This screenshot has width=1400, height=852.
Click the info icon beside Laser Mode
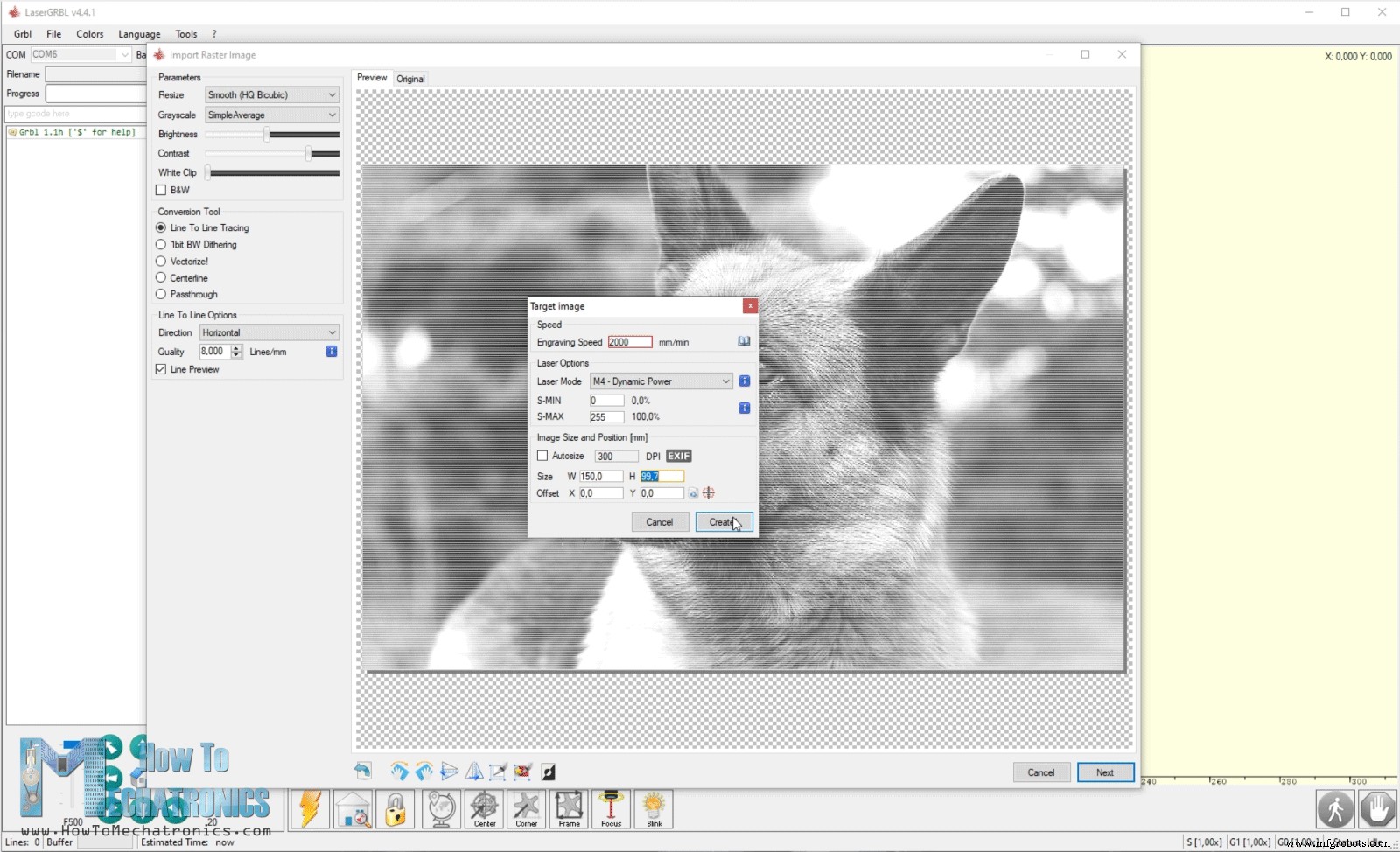(x=744, y=381)
